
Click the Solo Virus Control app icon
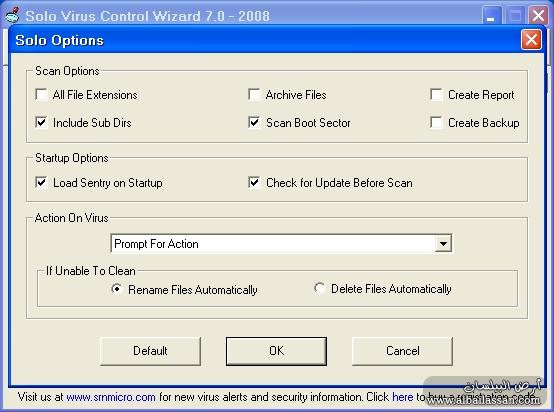click(x=12, y=15)
